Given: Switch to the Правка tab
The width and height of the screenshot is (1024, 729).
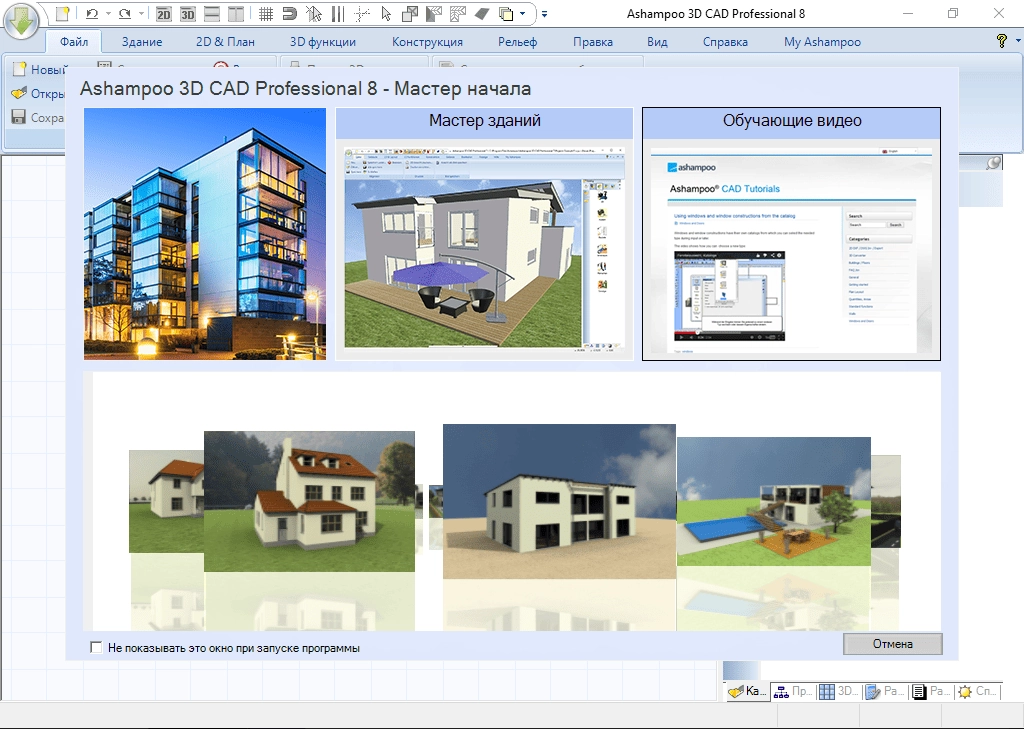Looking at the screenshot, I should [593, 42].
